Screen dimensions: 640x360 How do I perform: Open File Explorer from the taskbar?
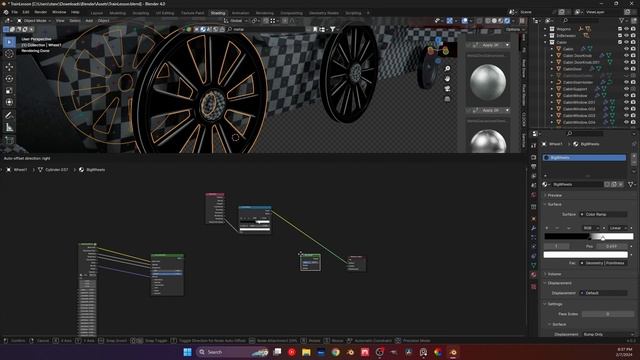306,352
